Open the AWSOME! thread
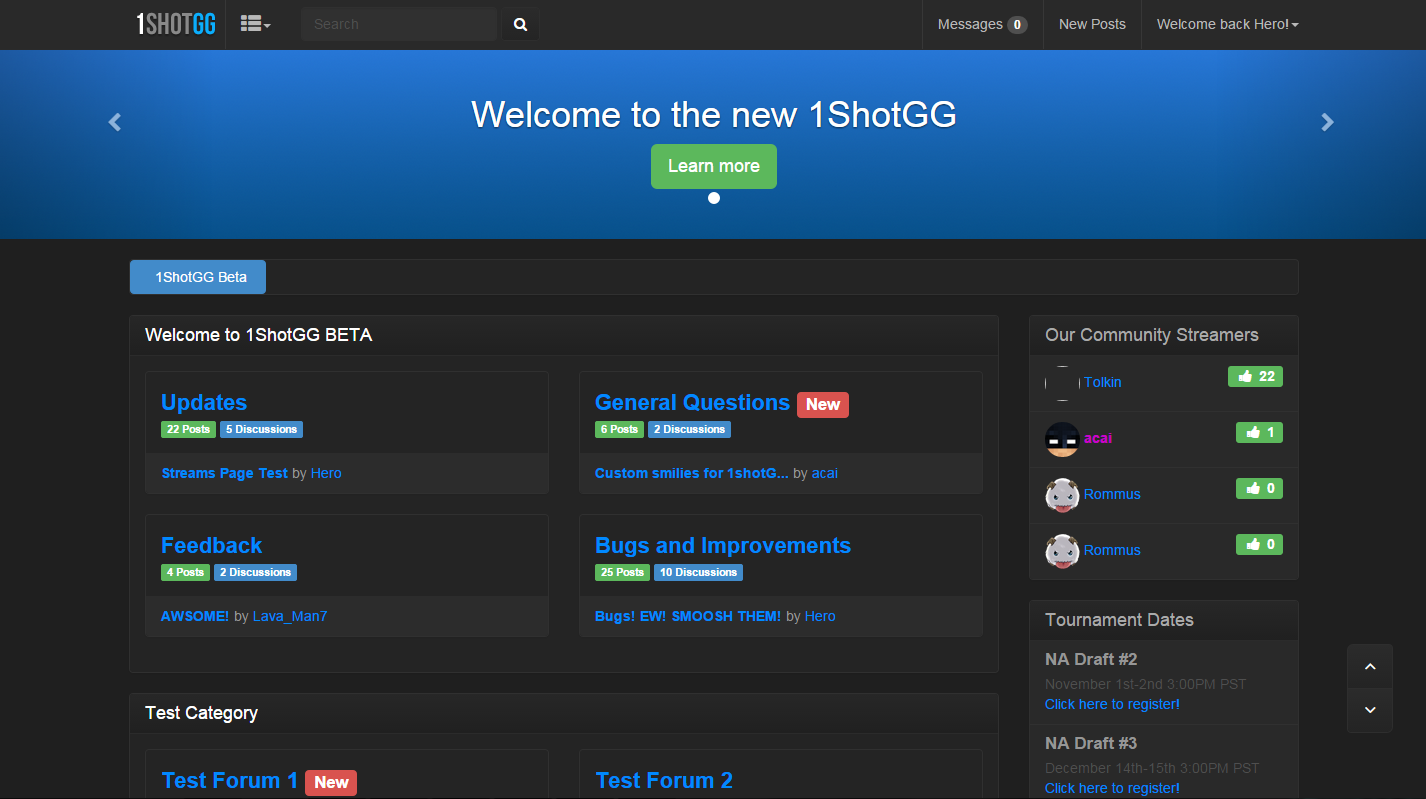1426x799 pixels. (x=195, y=616)
